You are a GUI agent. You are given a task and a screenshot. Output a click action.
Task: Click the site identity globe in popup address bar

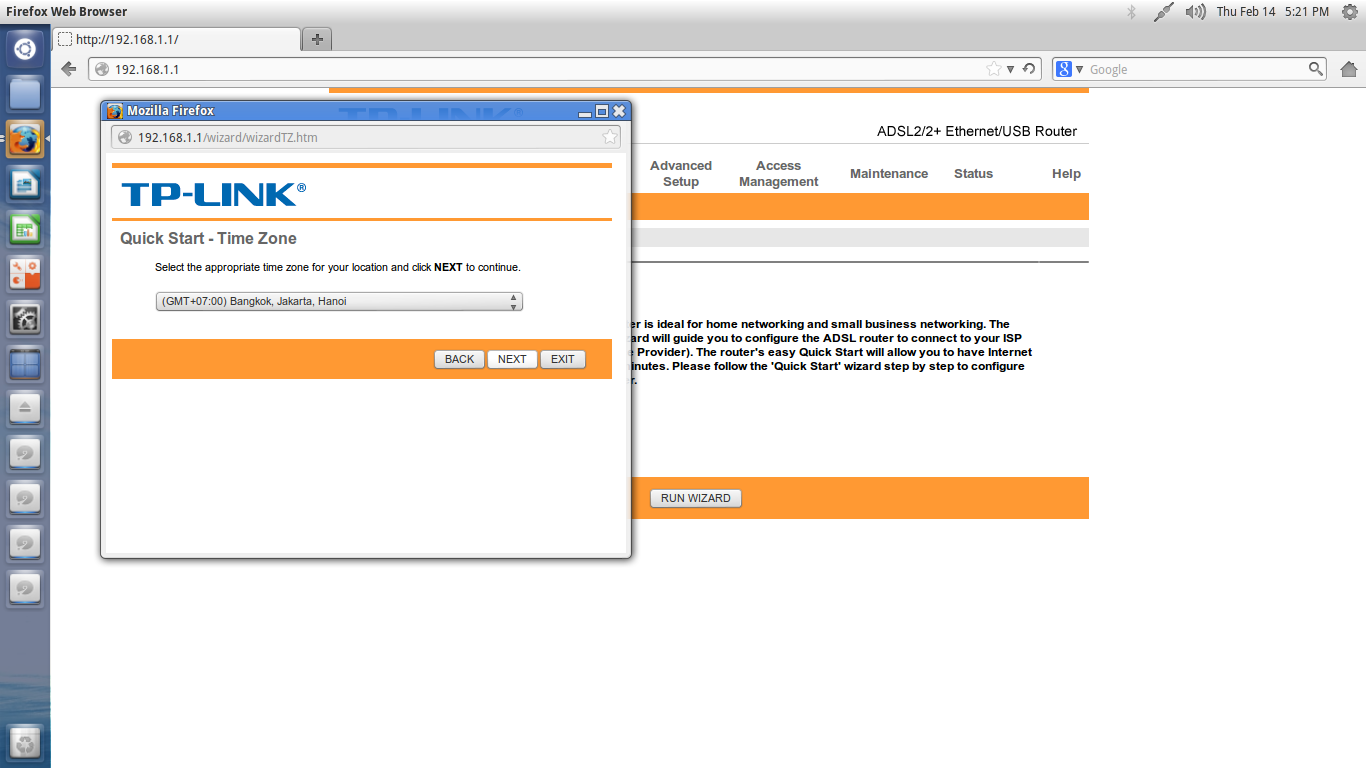click(125, 137)
